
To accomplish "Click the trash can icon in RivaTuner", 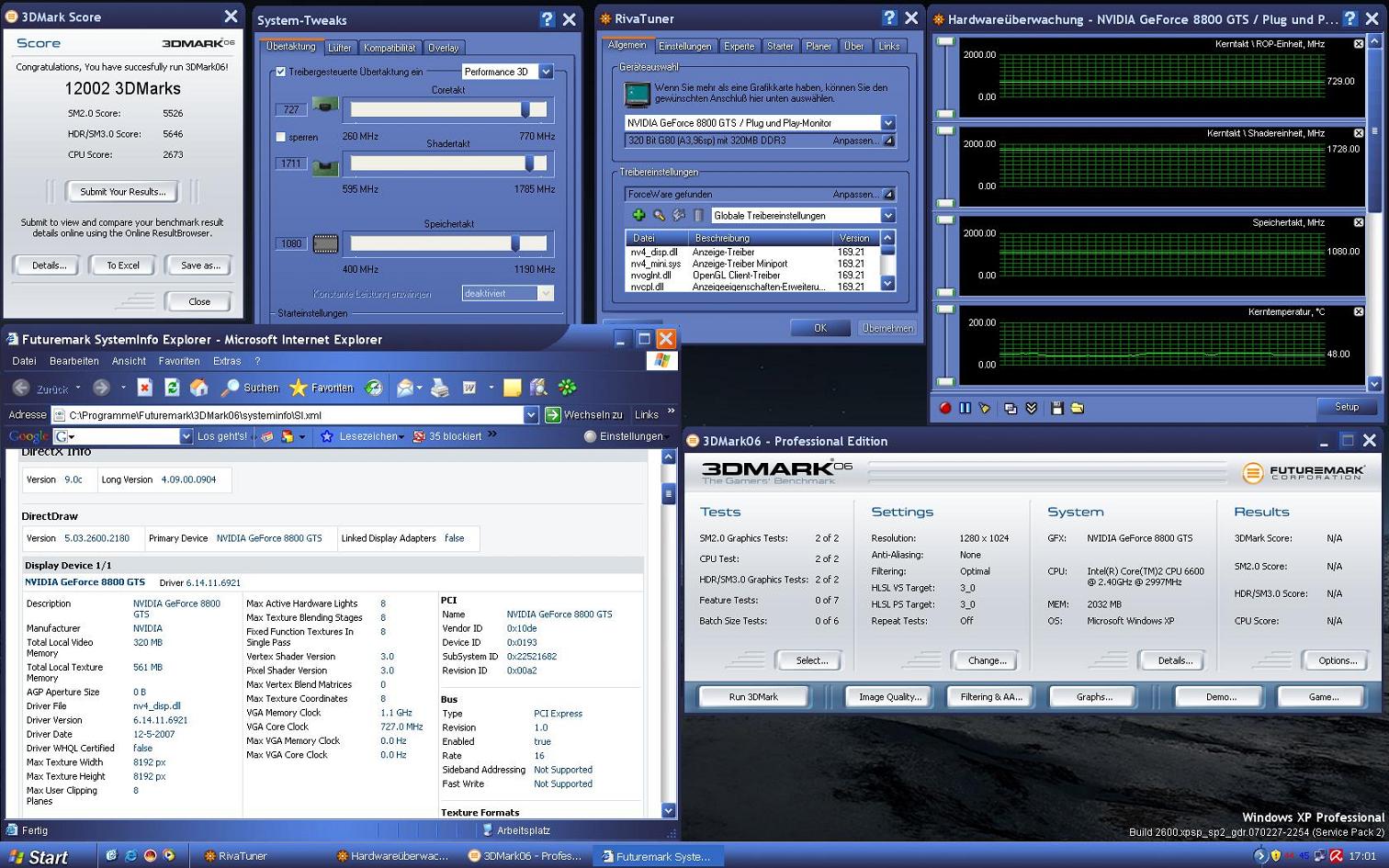I will [x=698, y=215].
